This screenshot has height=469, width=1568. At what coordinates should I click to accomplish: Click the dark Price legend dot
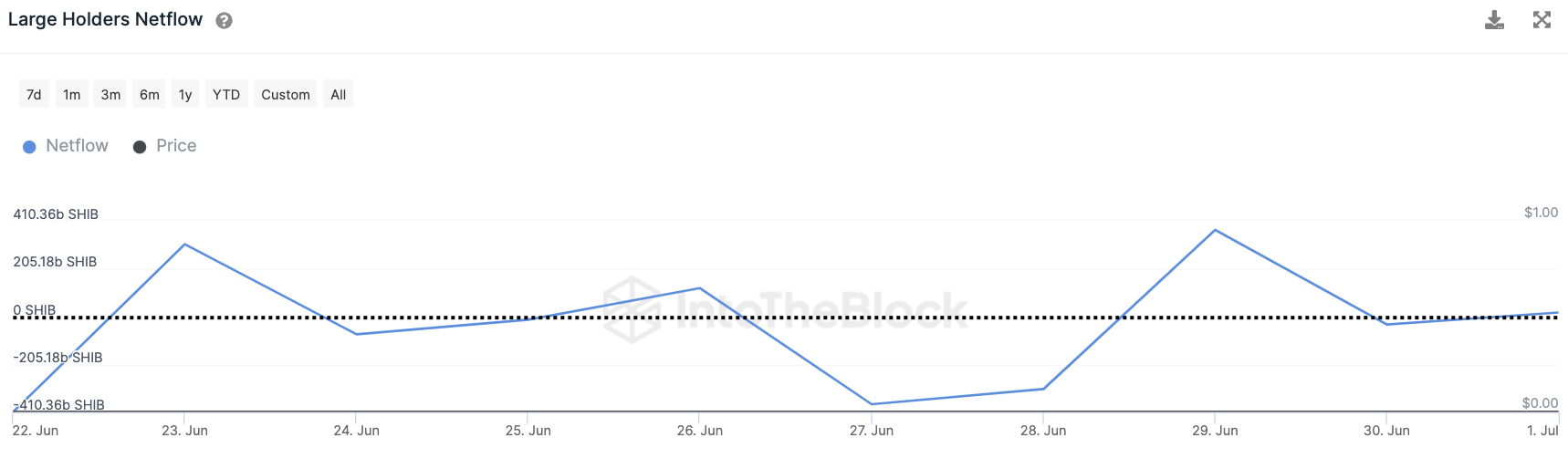coord(140,147)
